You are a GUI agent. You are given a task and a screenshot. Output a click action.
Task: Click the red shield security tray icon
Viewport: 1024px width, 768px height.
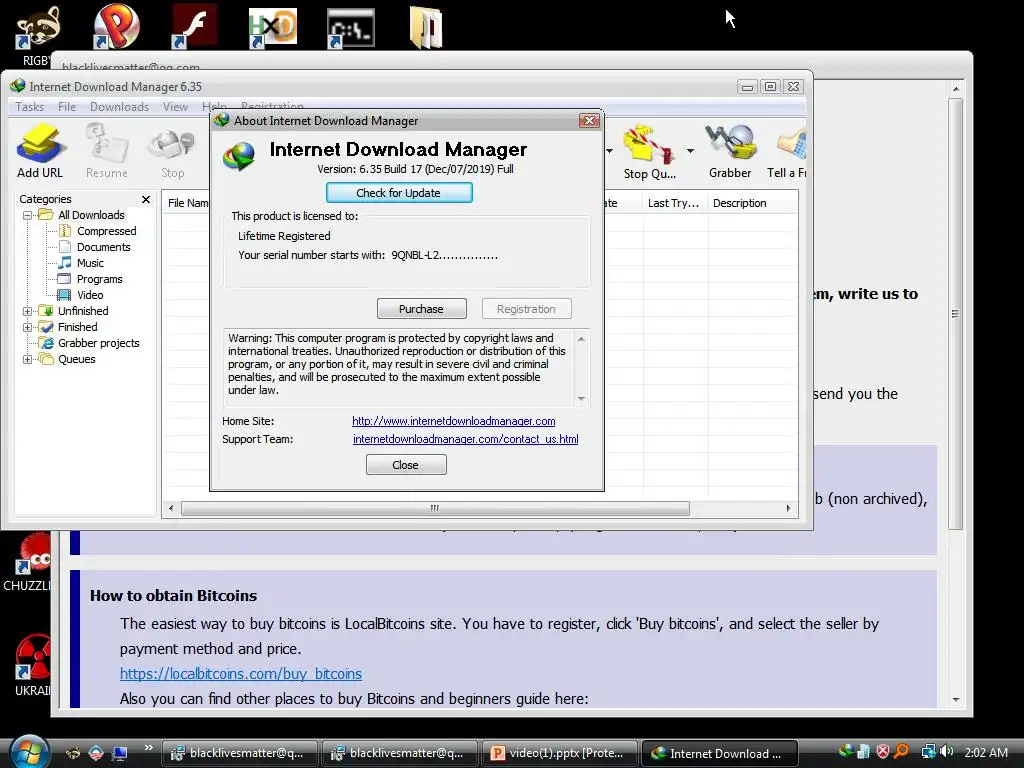(x=883, y=752)
